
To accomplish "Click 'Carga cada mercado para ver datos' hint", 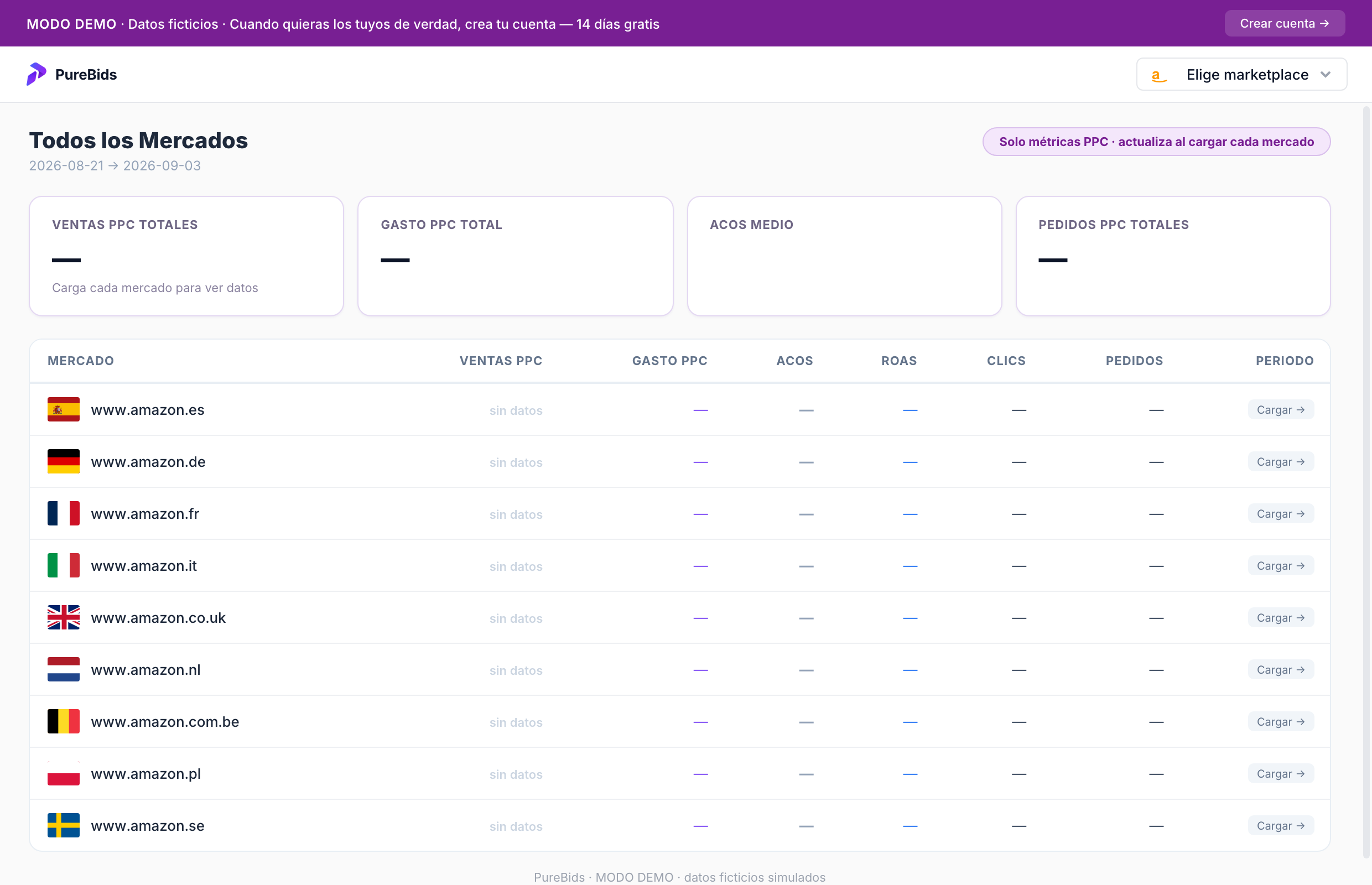I will 155,288.
